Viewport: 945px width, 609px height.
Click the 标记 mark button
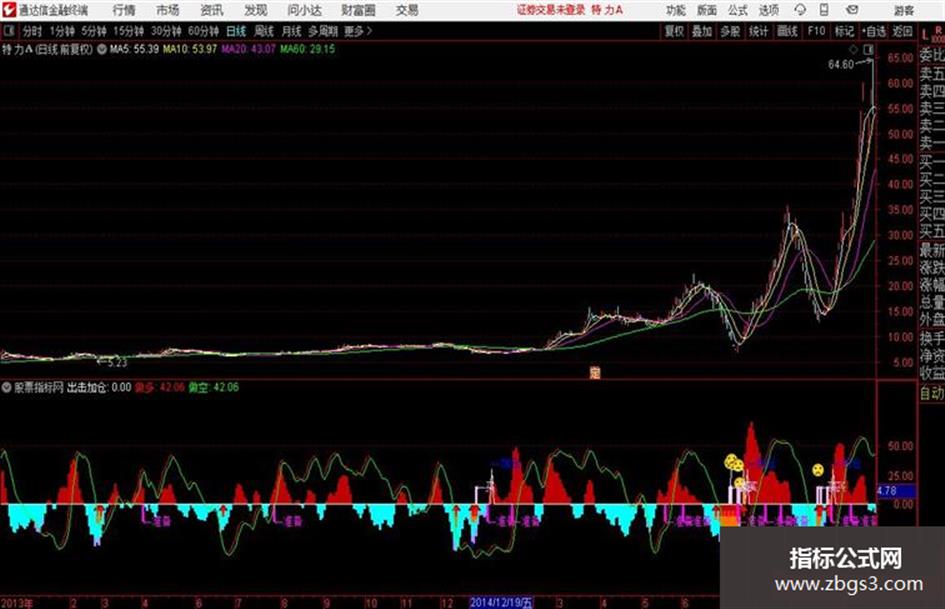(844, 31)
